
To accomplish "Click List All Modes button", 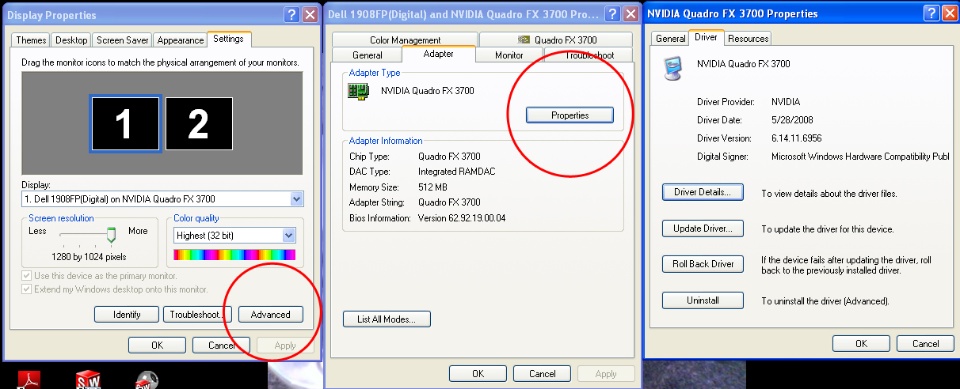I will coord(387,319).
